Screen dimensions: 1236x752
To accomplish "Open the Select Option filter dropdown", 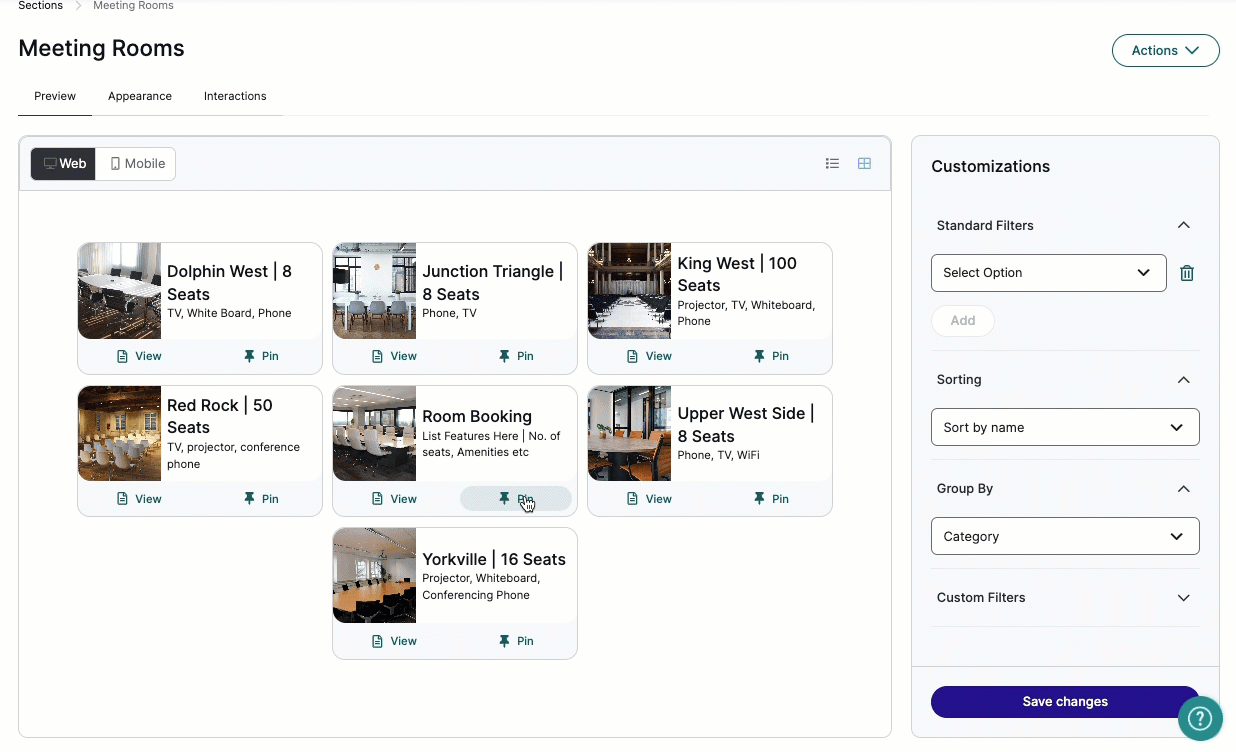I will coord(1048,273).
